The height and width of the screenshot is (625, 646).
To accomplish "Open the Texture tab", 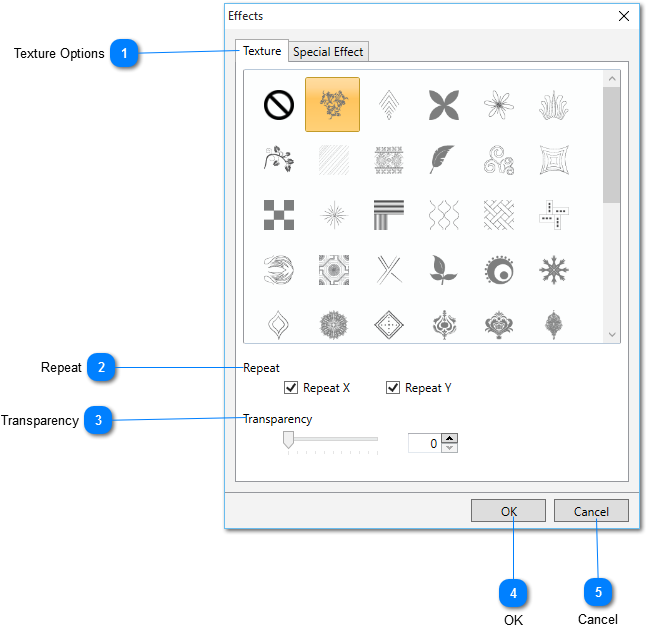I will [262, 50].
